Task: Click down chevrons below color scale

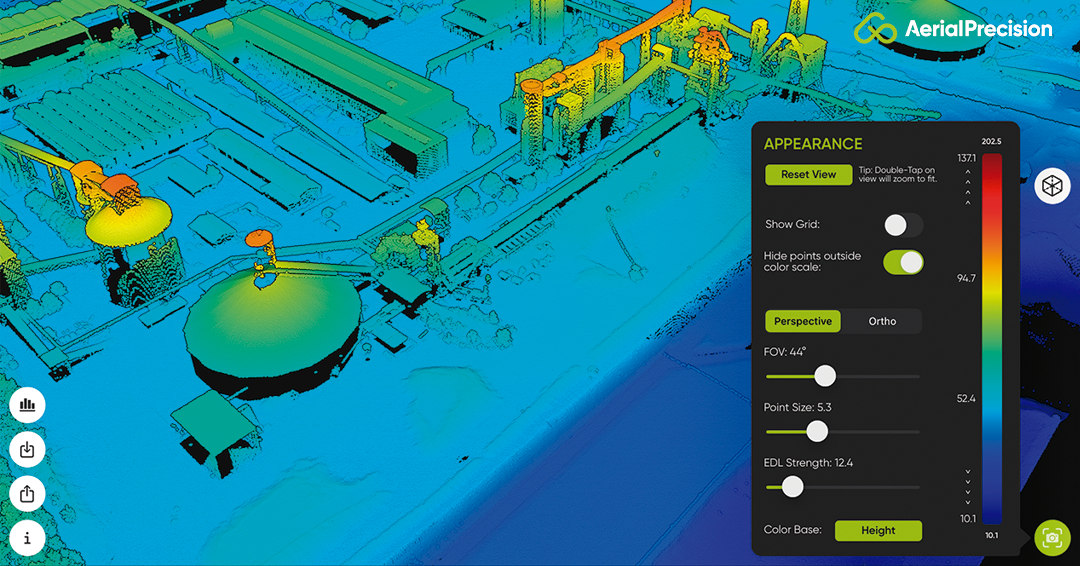Action: click(968, 487)
